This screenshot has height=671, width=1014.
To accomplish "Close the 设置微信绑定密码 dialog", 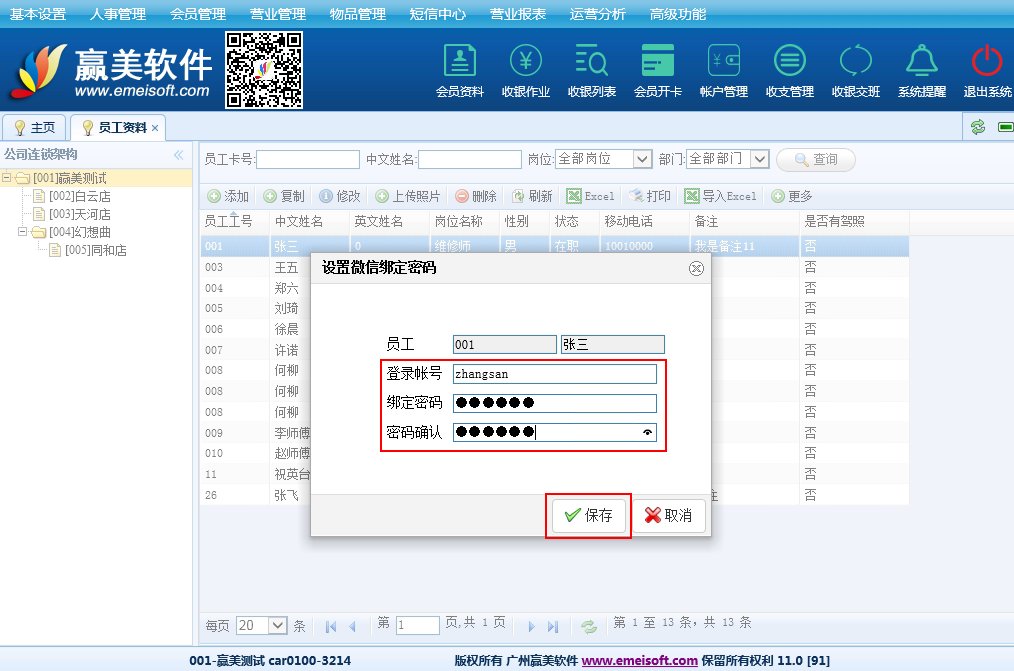I will coord(696,268).
